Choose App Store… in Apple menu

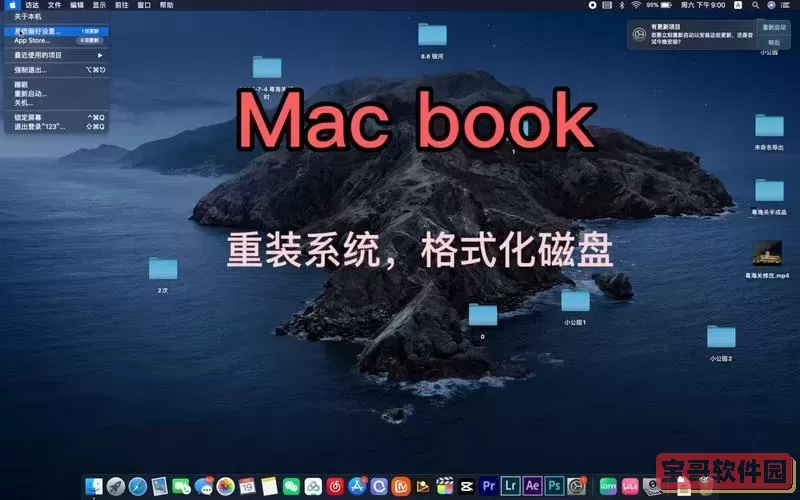56,40
